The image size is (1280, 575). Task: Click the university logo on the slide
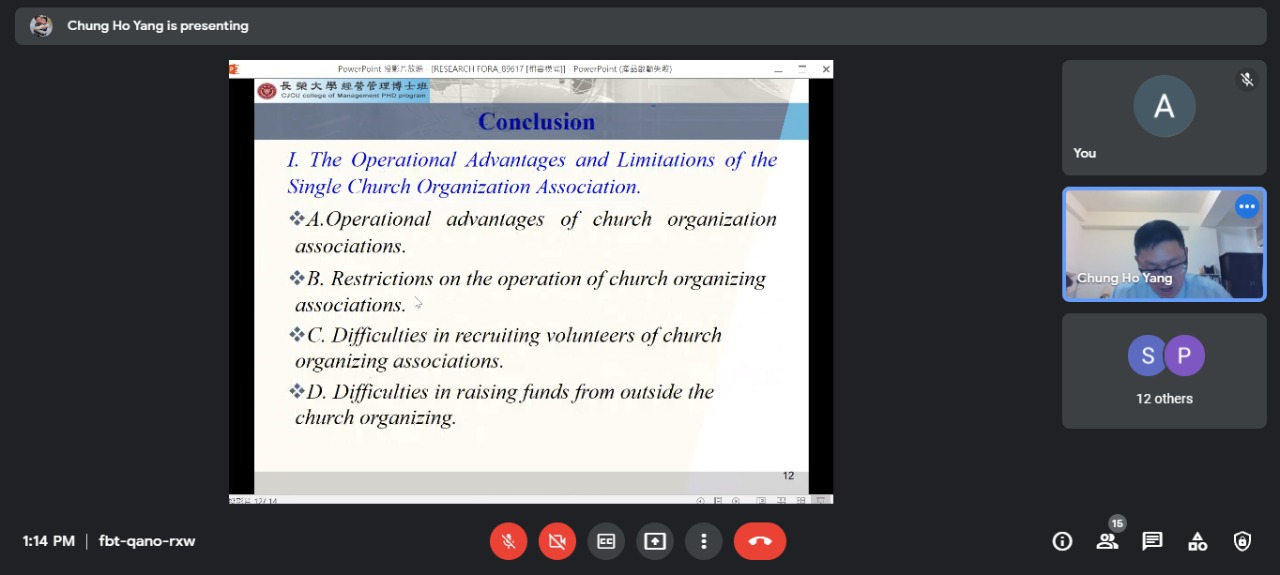266,91
